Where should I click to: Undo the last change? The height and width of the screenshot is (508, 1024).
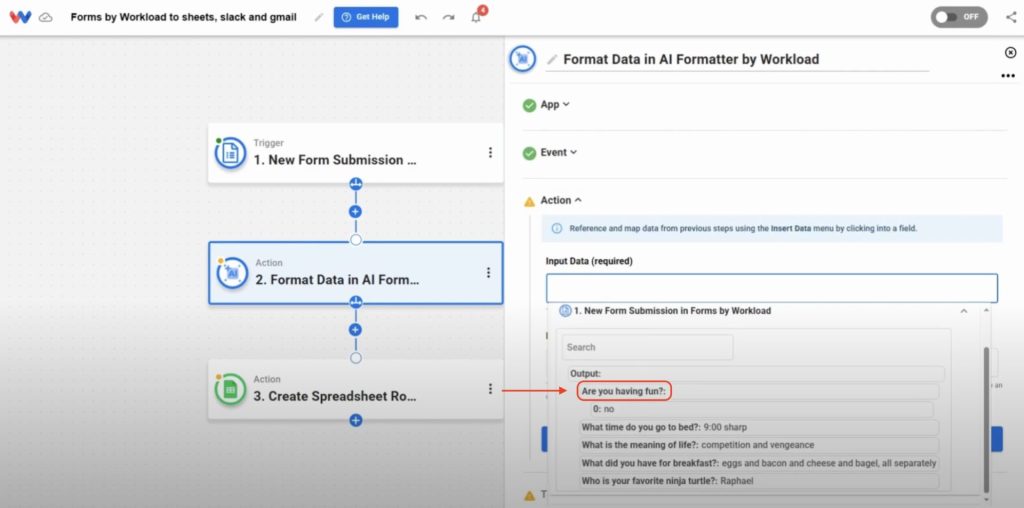[421, 18]
